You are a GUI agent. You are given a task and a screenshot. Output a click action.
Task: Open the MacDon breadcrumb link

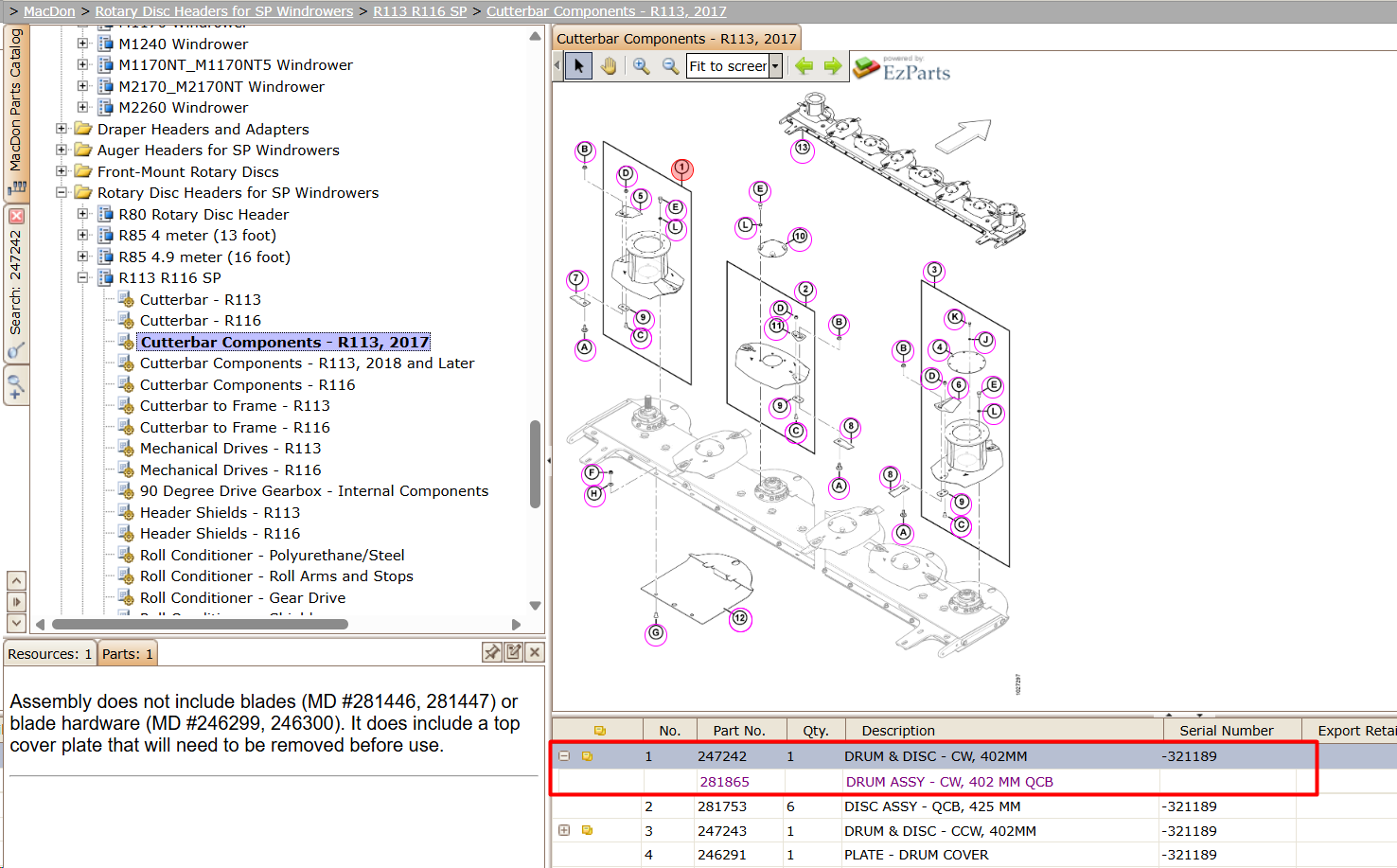[49, 11]
